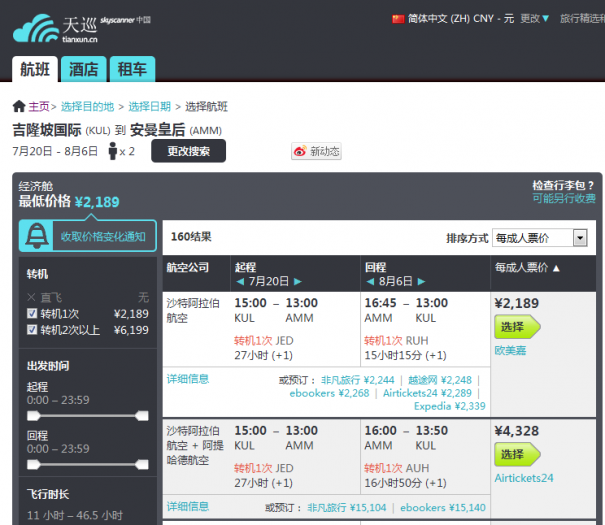Go to previous departure date arrow before 7月20日

click(x=240, y=281)
